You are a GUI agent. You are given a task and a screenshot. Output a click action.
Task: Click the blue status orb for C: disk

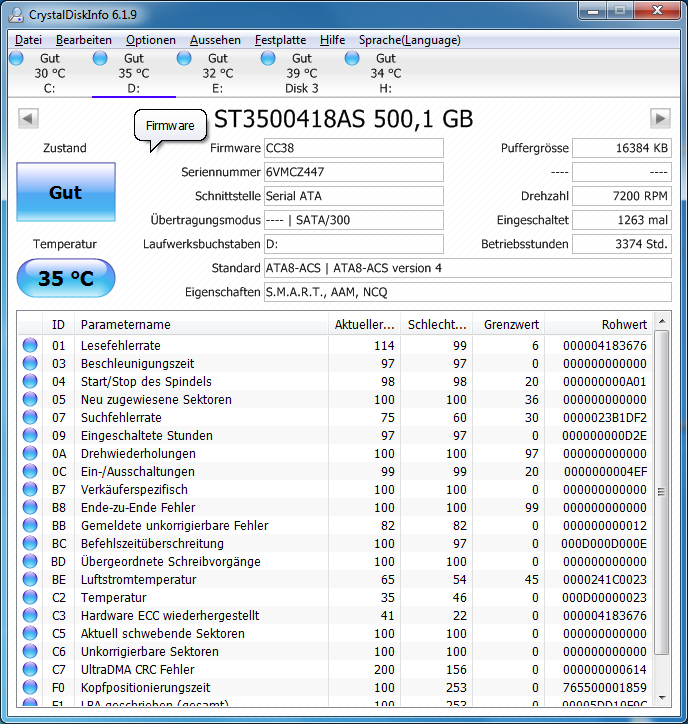point(16,58)
